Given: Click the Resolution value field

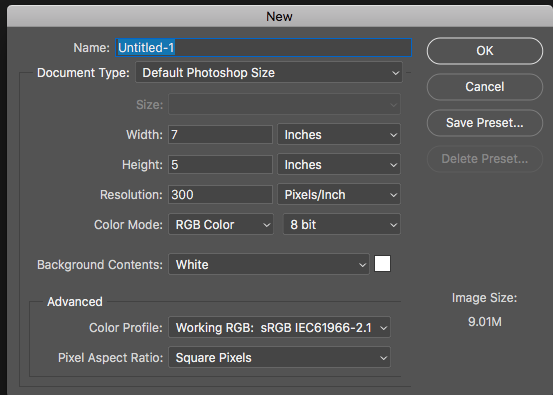Looking at the screenshot, I should 220,194.
